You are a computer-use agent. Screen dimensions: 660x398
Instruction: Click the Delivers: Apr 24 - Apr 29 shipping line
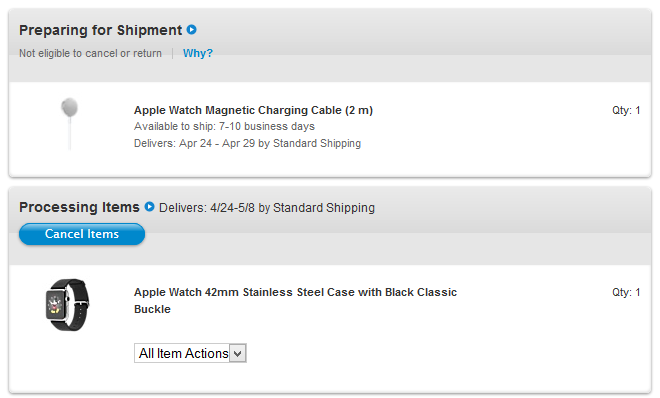tap(248, 143)
